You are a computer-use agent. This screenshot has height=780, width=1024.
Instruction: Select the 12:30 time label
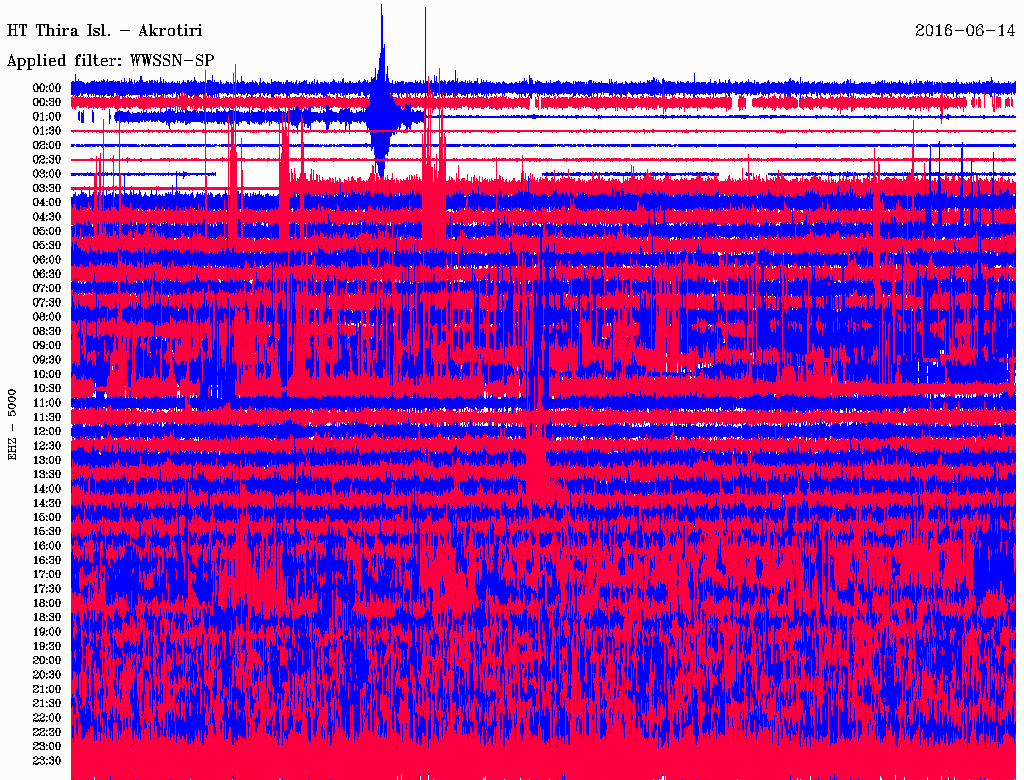tap(47, 446)
